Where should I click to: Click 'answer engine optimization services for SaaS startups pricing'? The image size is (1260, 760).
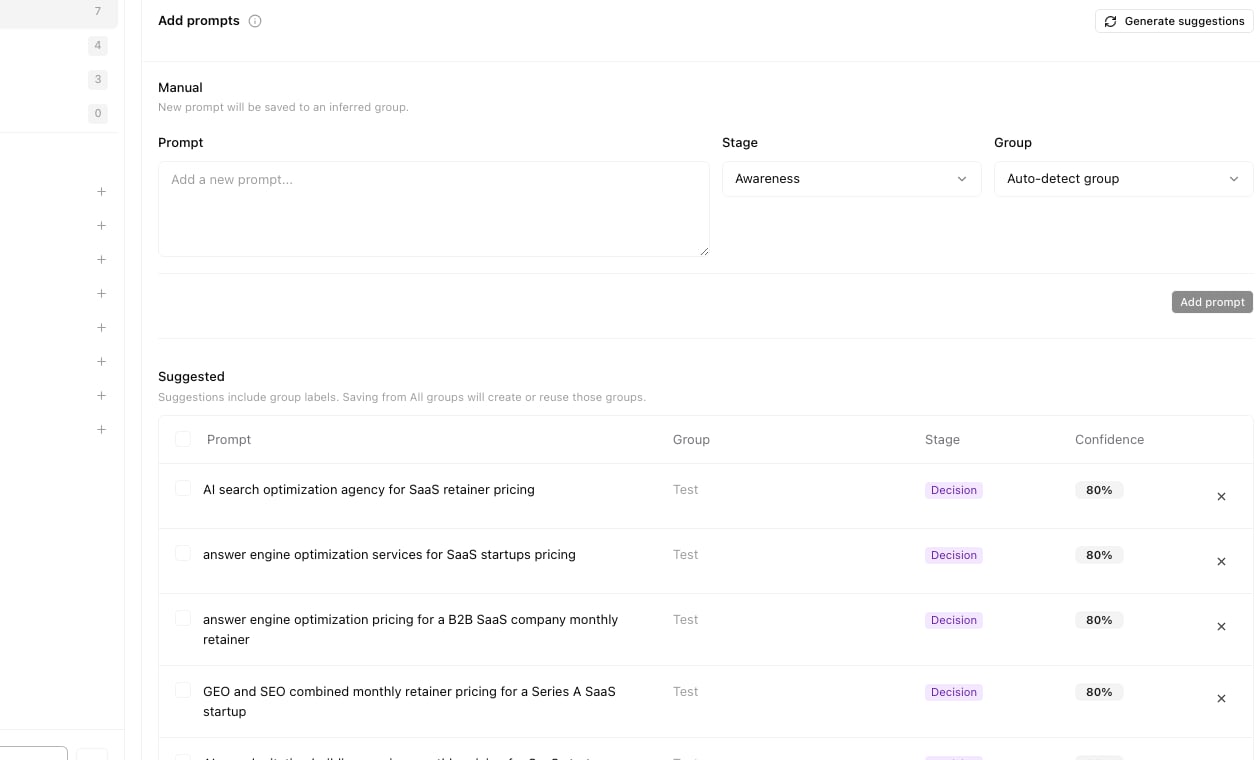point(389,554)
